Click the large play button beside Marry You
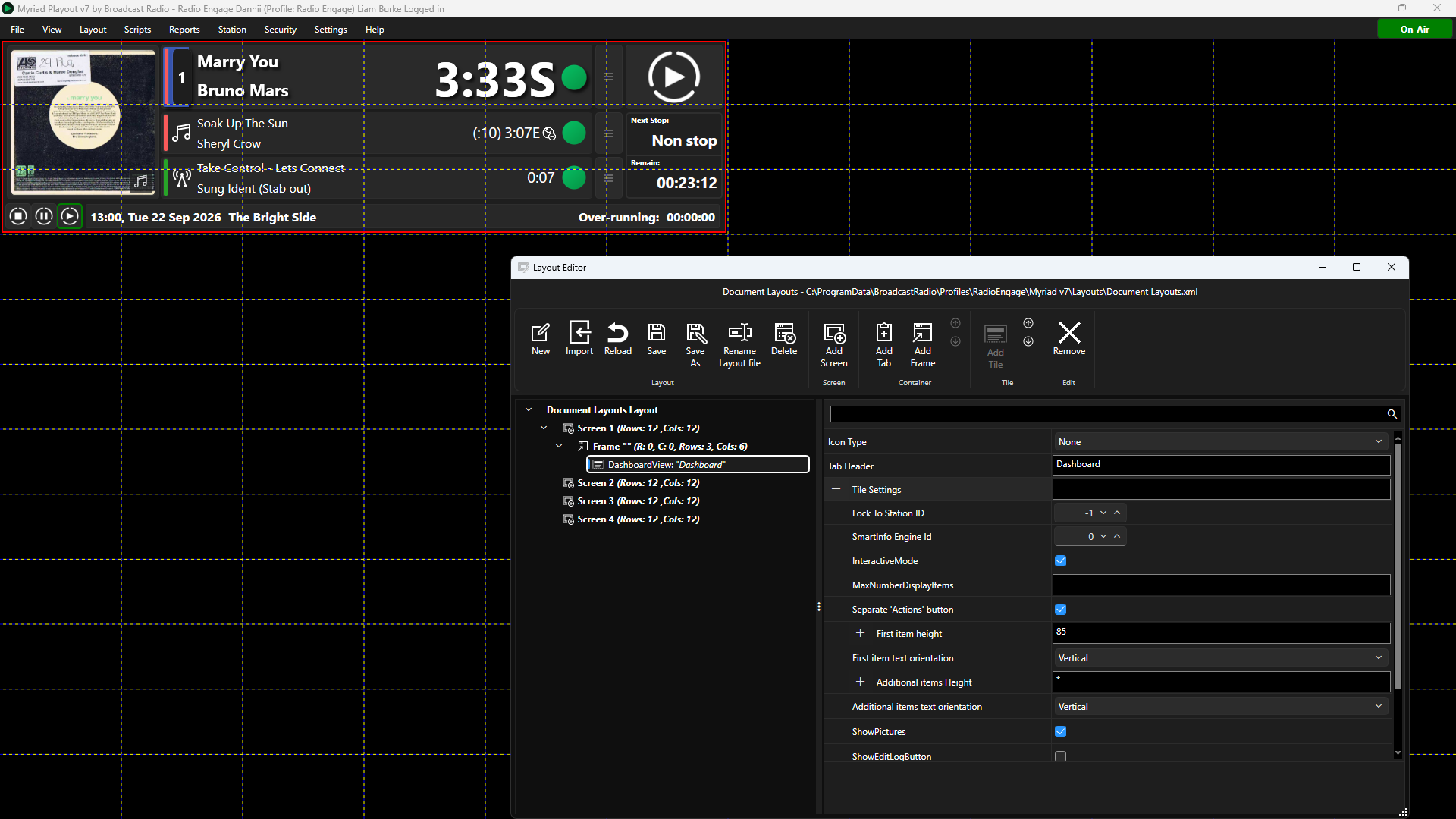 673,77
